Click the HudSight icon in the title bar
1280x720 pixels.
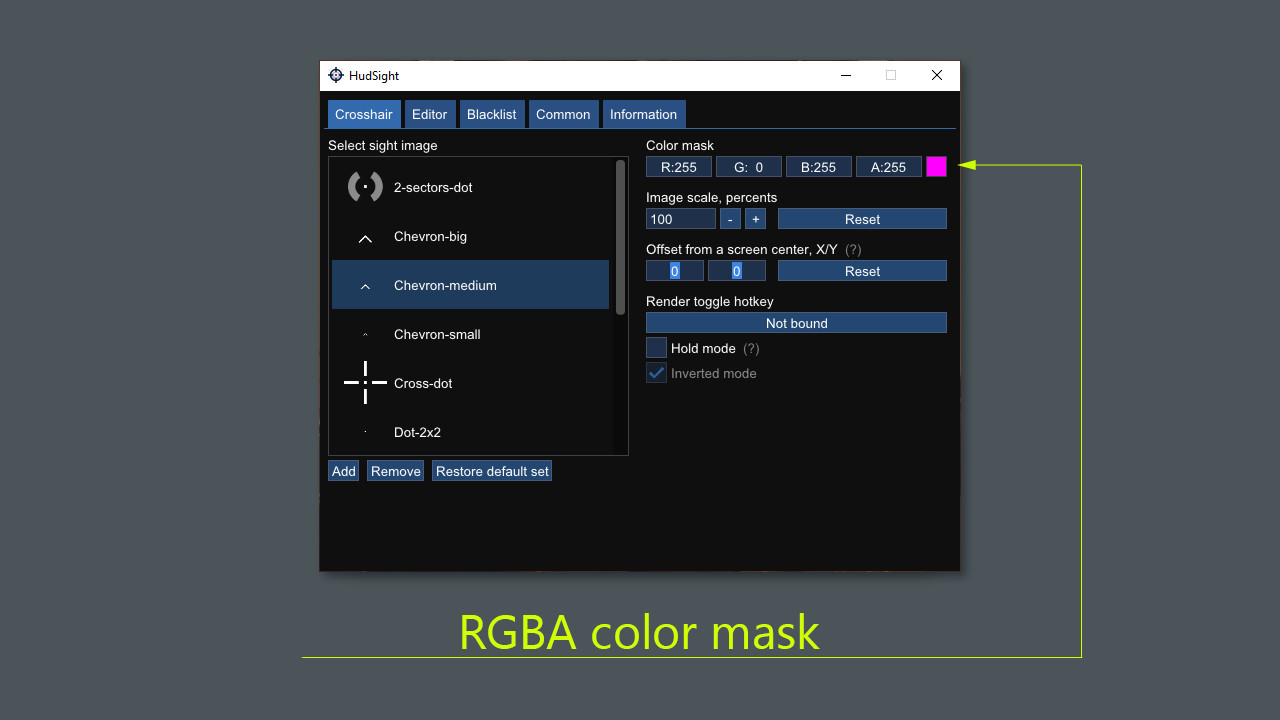click(x=338, y=75)
